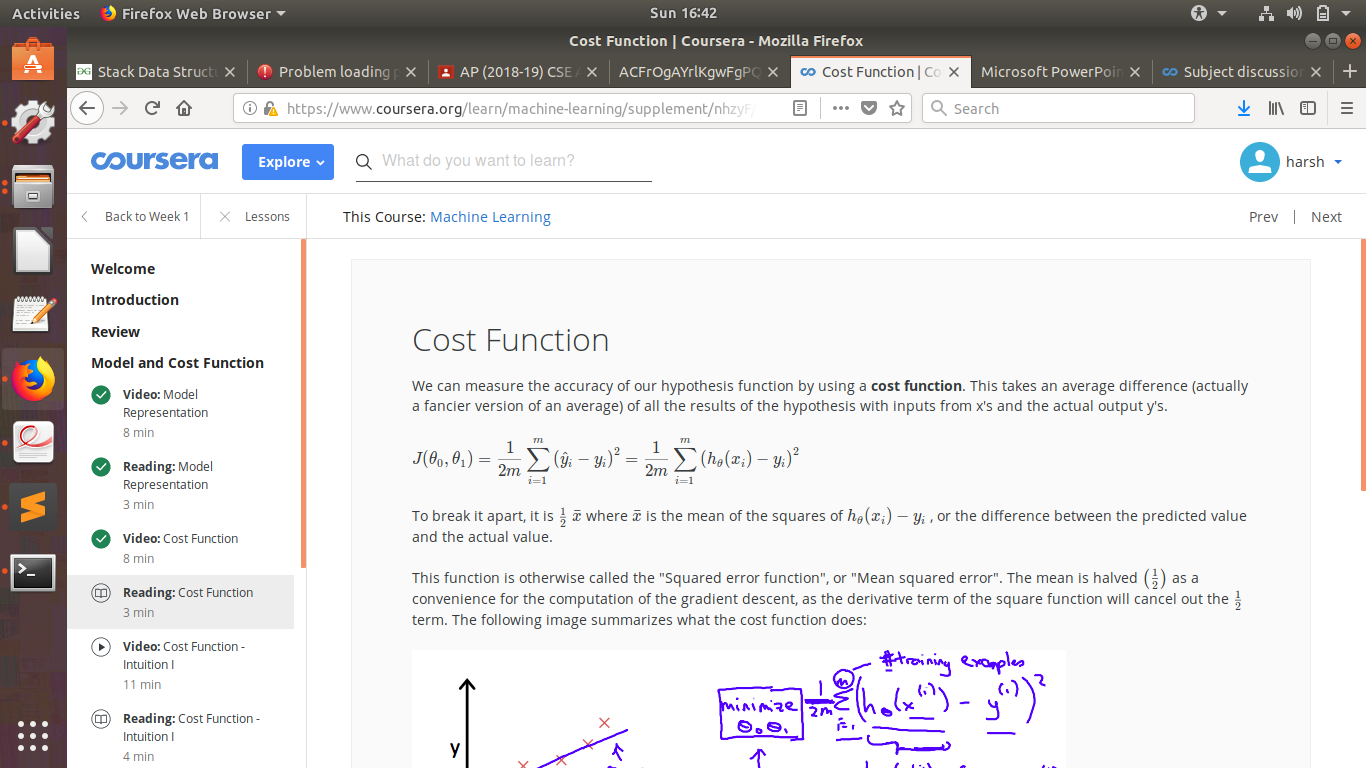Image resolution: width=1366 pixels, height=768 pixels.
Task: Show Firefox sidebars icon
Action: (1308, 108)
